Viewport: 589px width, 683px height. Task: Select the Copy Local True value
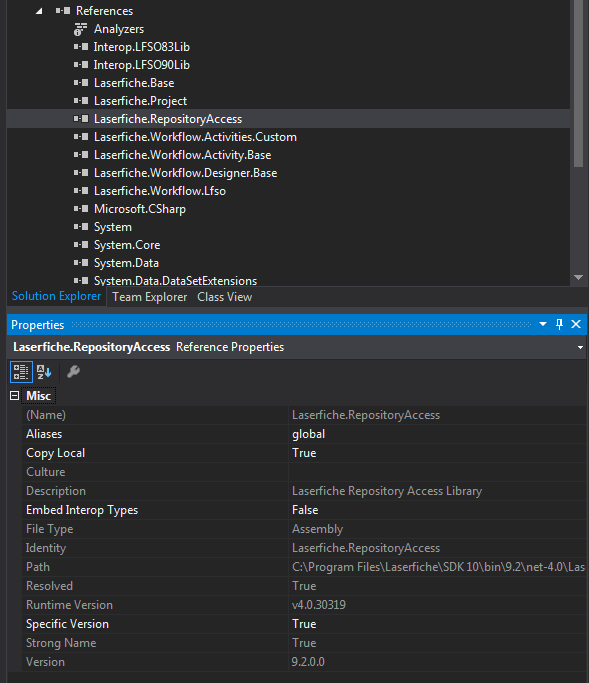tap(437, 453)
